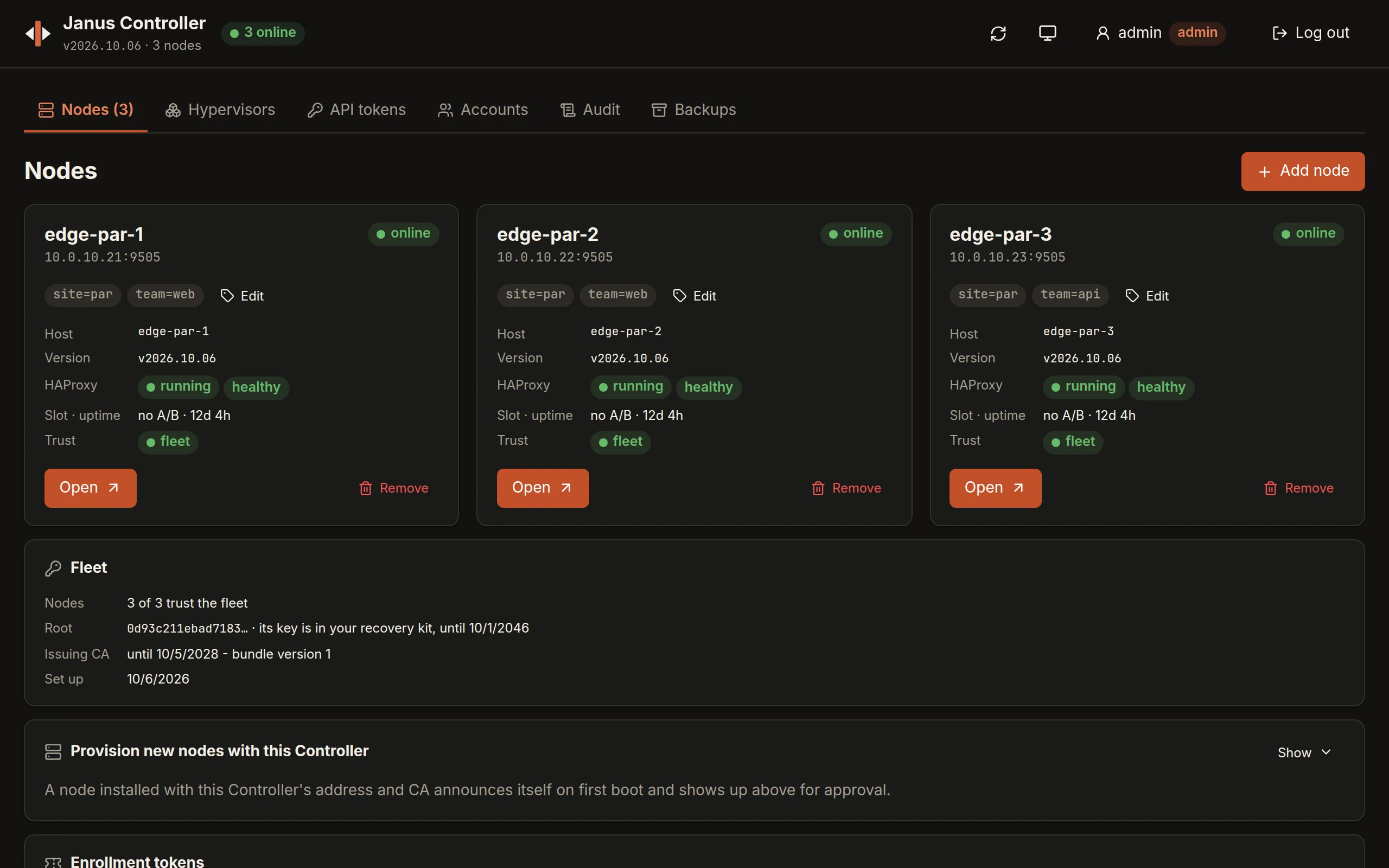The width and height of the screenshot is (1389, 868).
Task: Click the online status badge of edge-par-1
Action: [404, 234]
